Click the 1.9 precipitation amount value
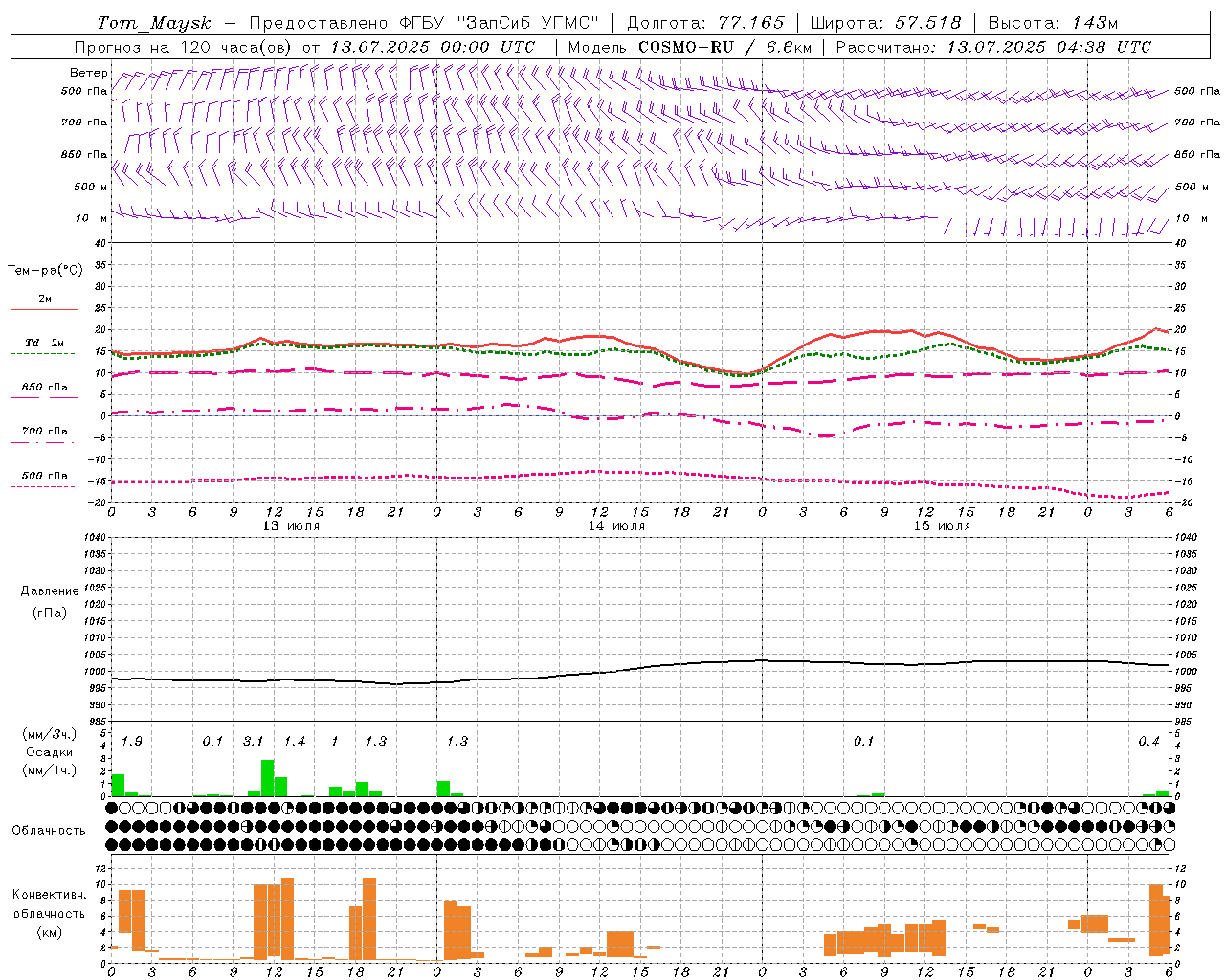This screenshot has width=1225, height=980. 132,741
